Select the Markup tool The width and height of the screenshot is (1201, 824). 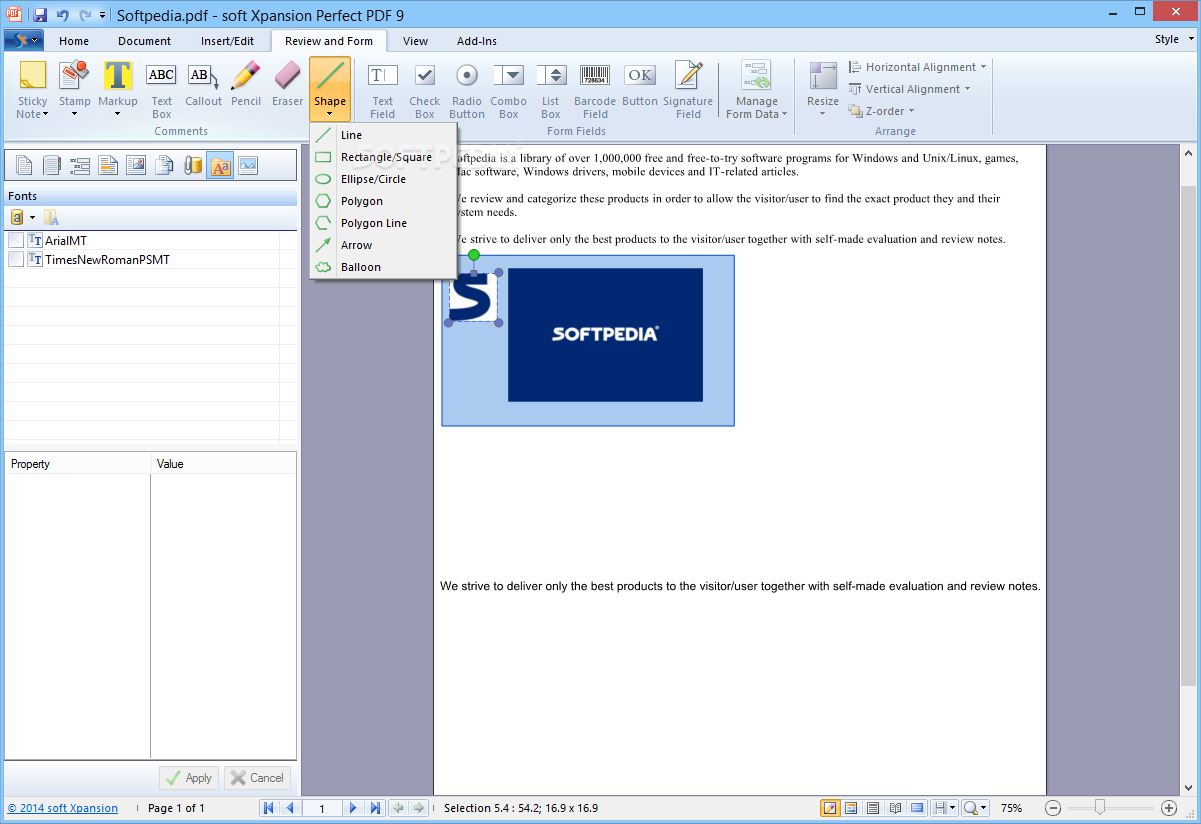click(x=117, y=89)
